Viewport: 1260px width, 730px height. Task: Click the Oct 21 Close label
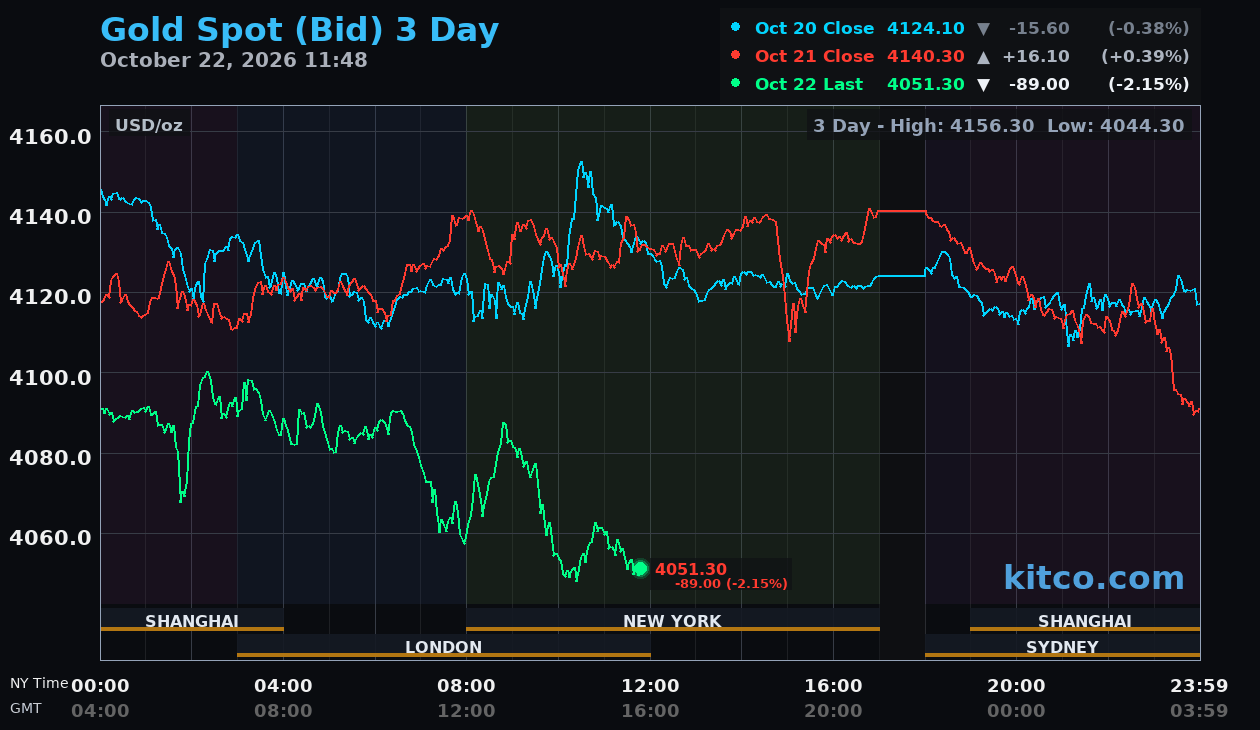814,57
